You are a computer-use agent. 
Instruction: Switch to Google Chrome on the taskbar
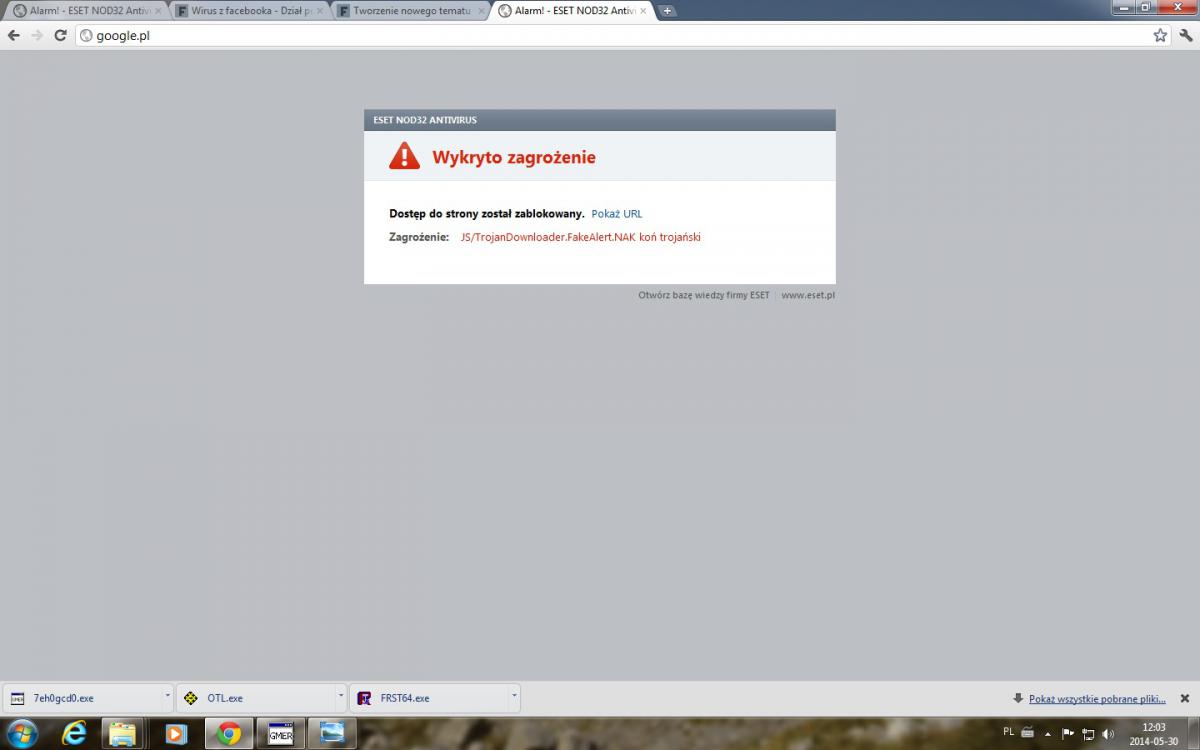click(229, 733)
